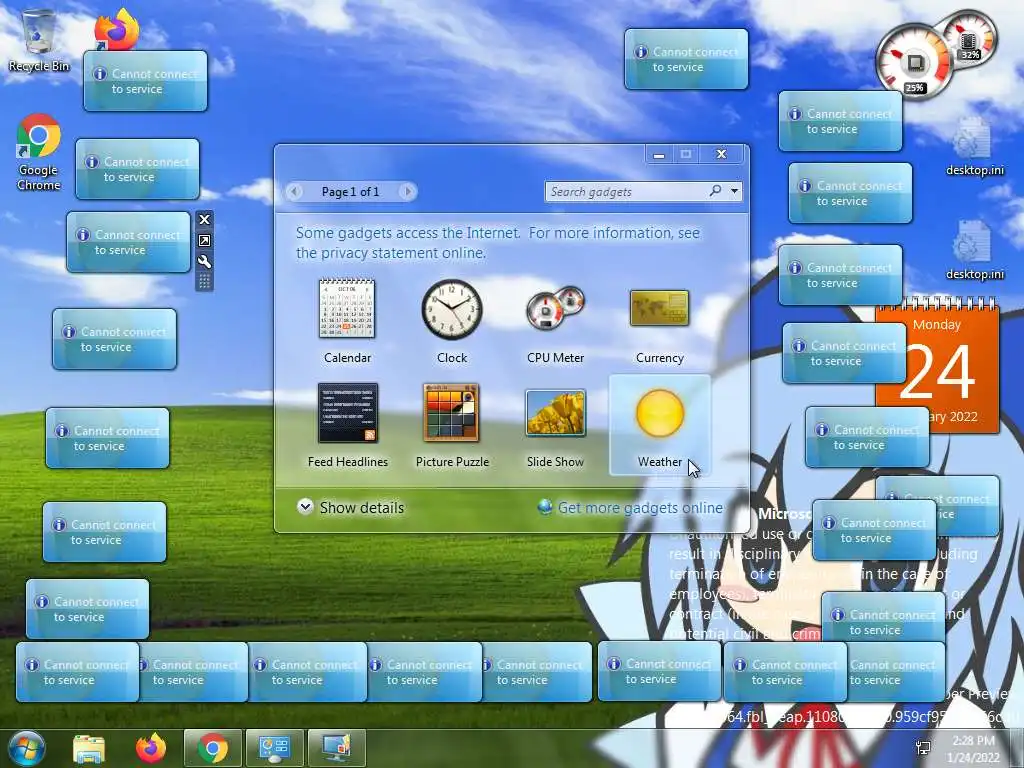
Task: Select the Slide Show gadget icon
Action: click(x=555, y=412)
